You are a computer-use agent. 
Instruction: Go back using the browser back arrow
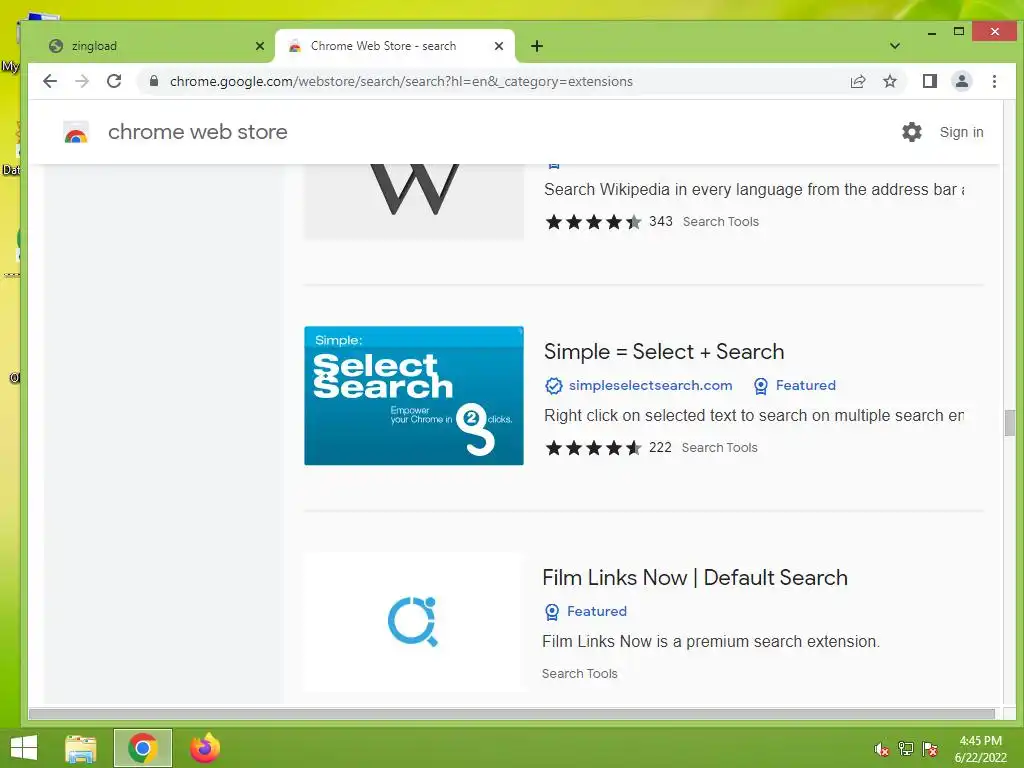(50, 81)
